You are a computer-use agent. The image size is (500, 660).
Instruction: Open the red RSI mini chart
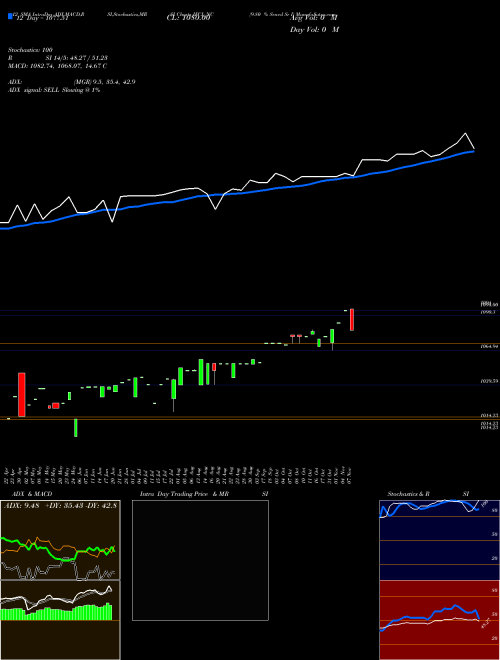[x=439, y=620]
